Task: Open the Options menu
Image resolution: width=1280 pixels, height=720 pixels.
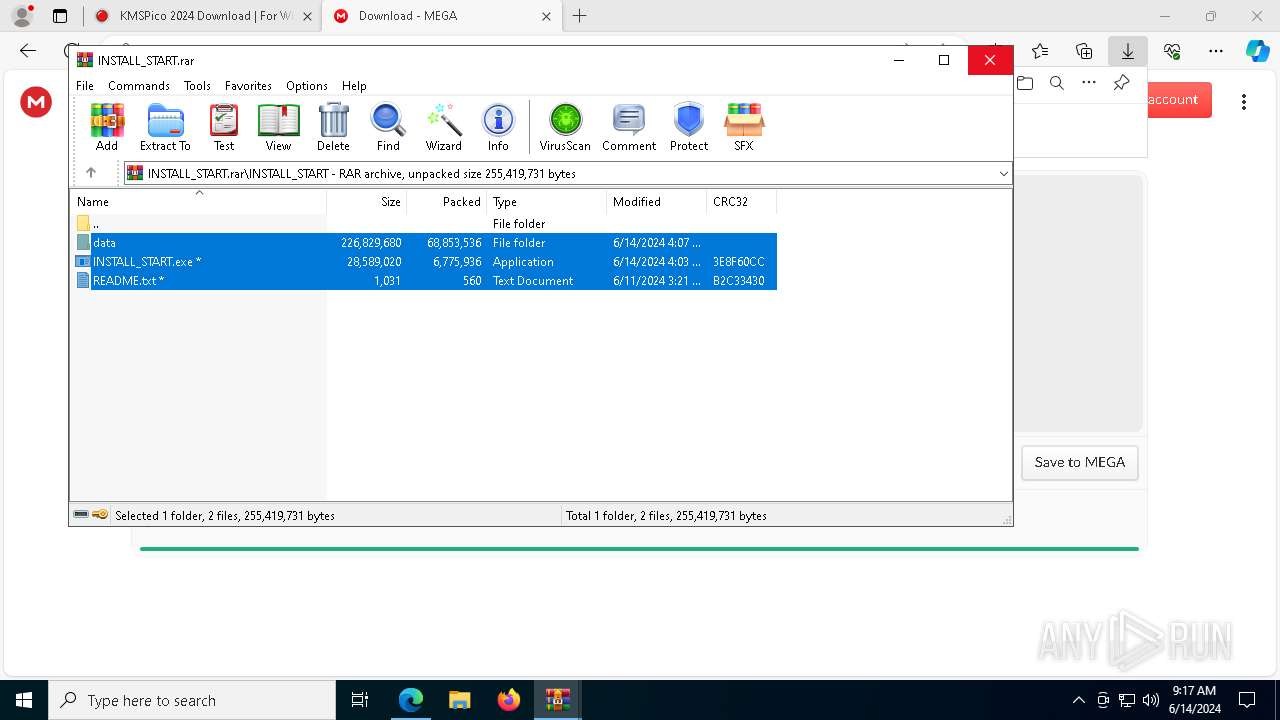Action: [306, 86]
